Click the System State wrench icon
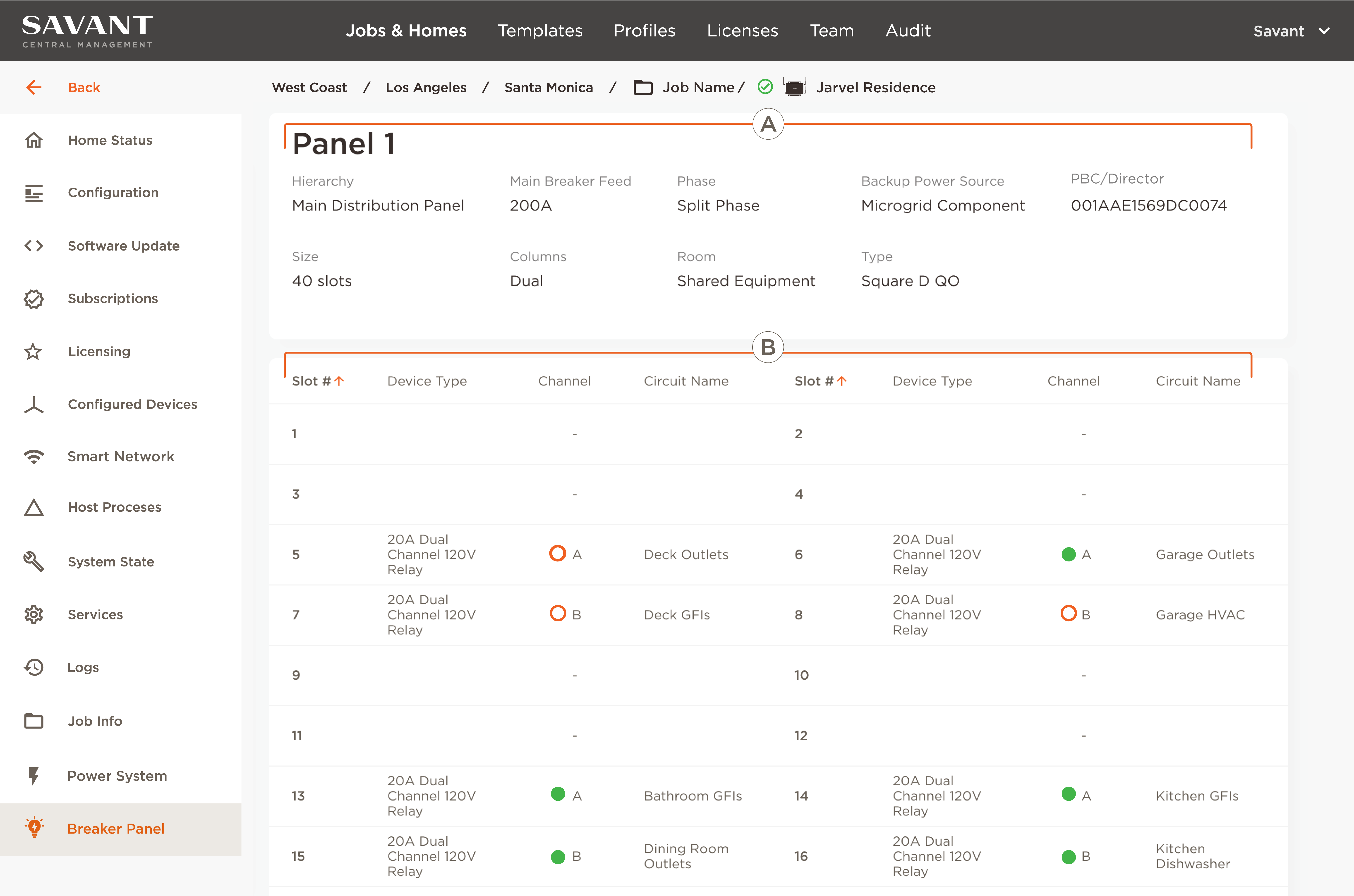This screenshot has height=896, width=1354. click(34, 562)
